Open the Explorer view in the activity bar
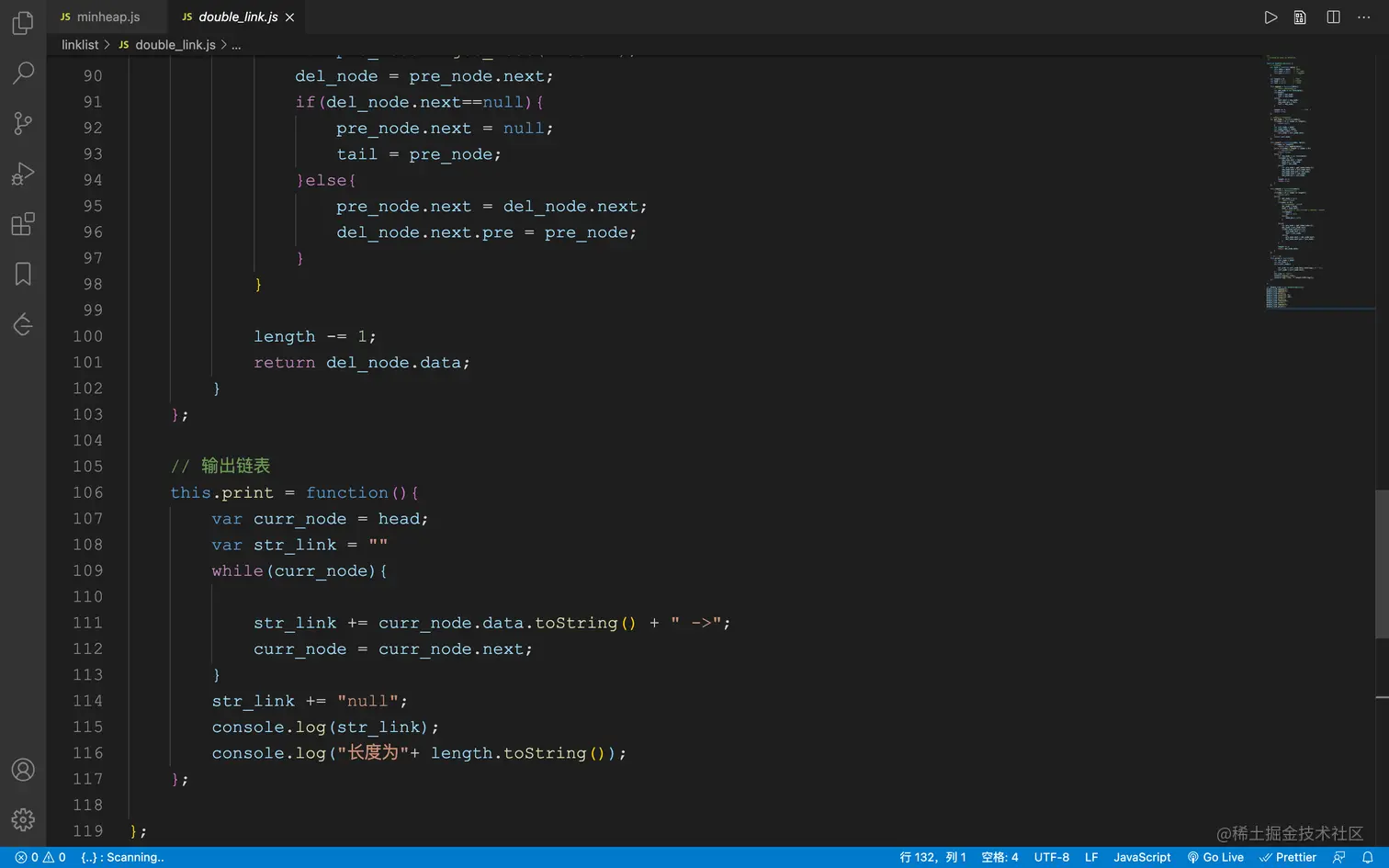 pyautogui.click(x=23, y=22)
